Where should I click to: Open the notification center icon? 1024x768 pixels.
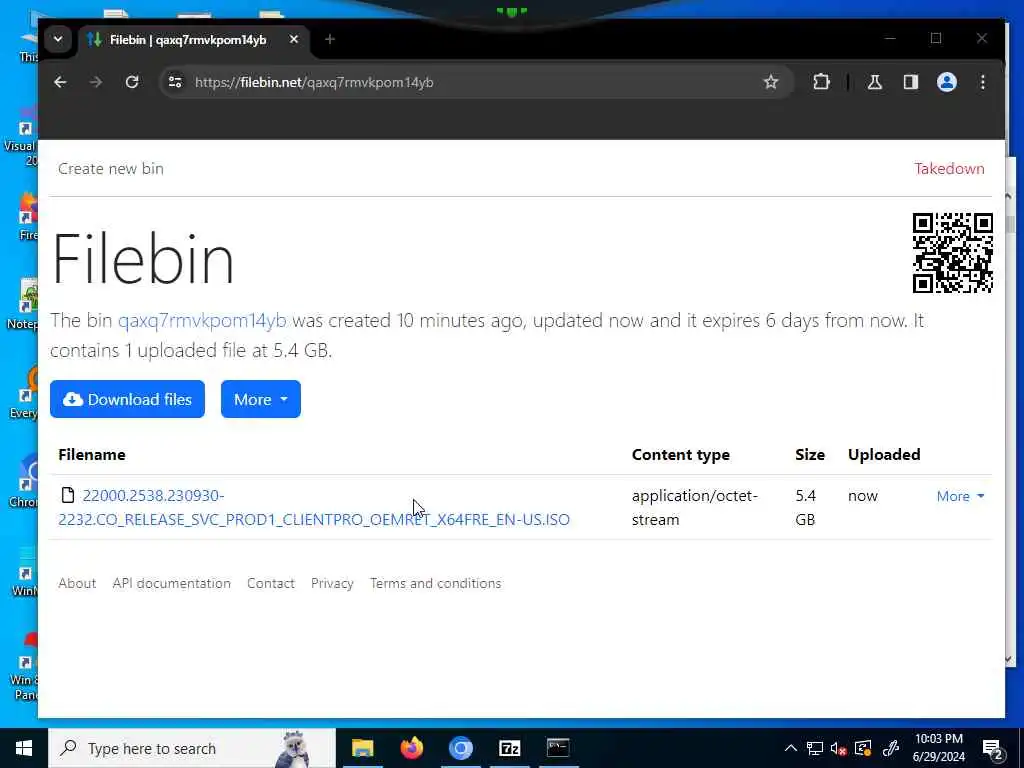[993, 748]
